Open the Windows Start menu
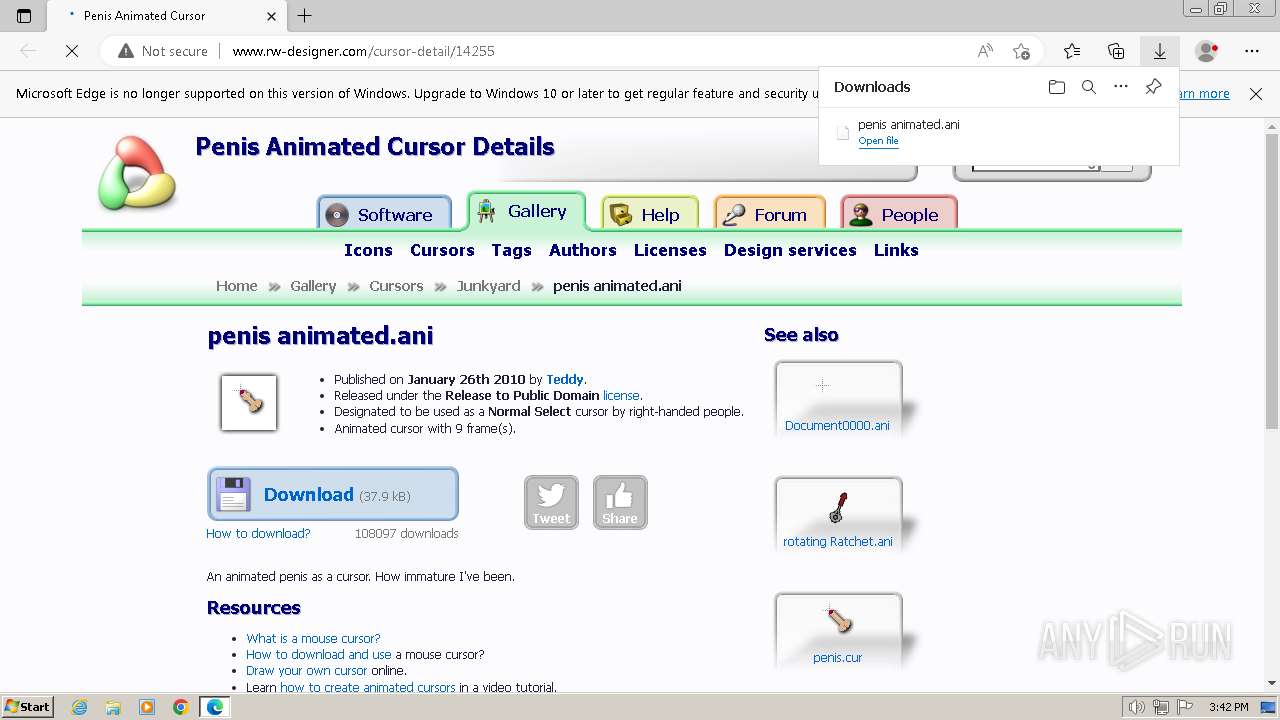Image resolution: width=1280 pixels, height=720 pixels. click(27, 707)
